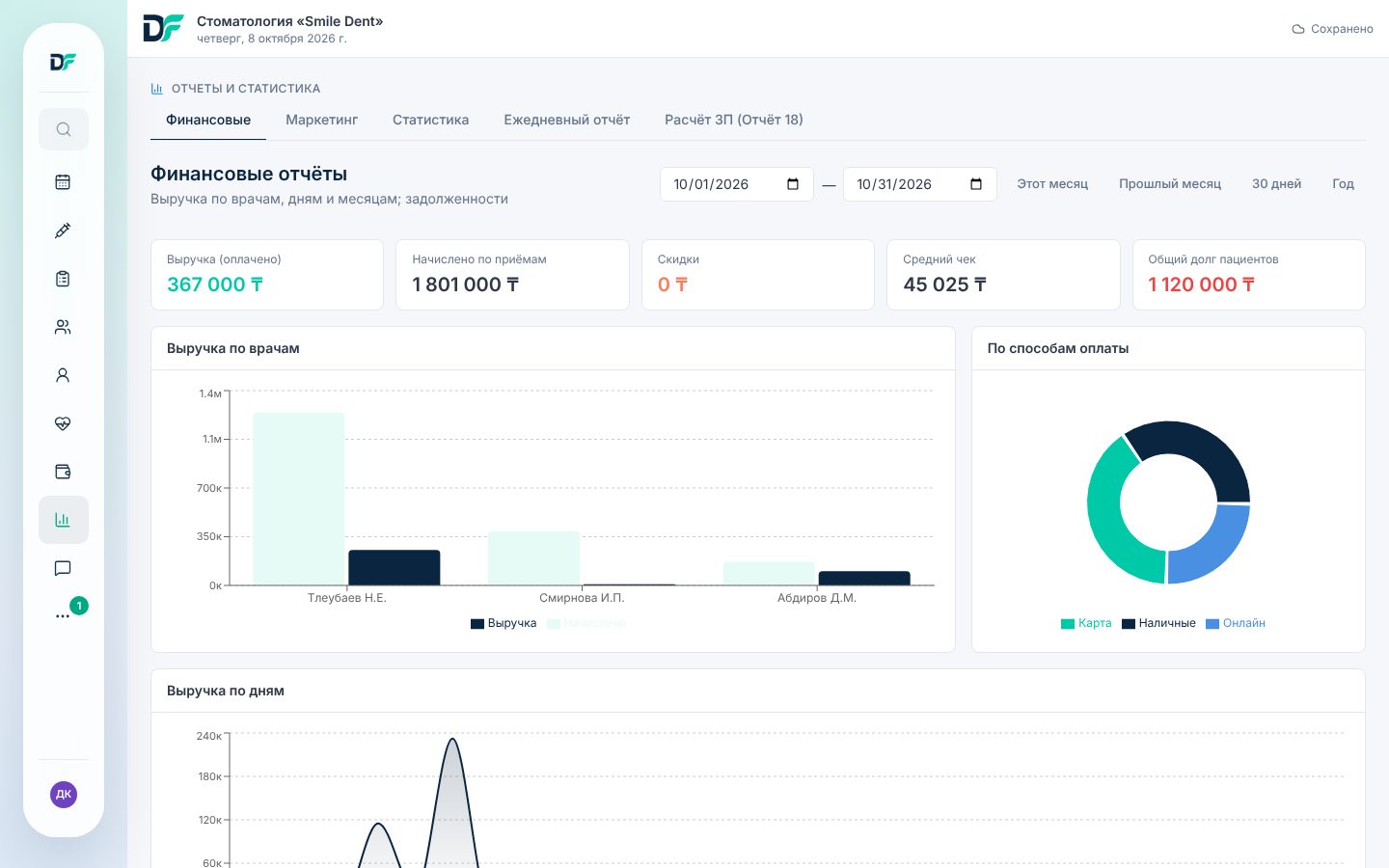The height and width of the screenshot is (868, 1389).
Task: Open the patients group icon in sidebar
Action: 64,327
